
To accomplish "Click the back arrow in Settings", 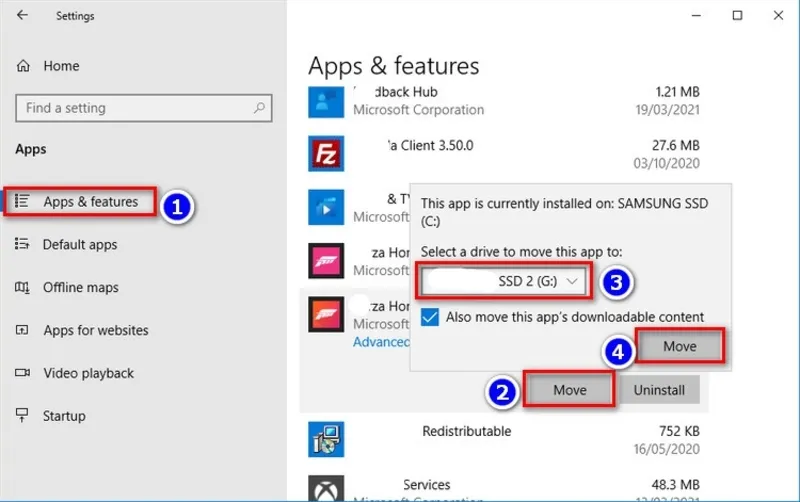I will [23, 16].
